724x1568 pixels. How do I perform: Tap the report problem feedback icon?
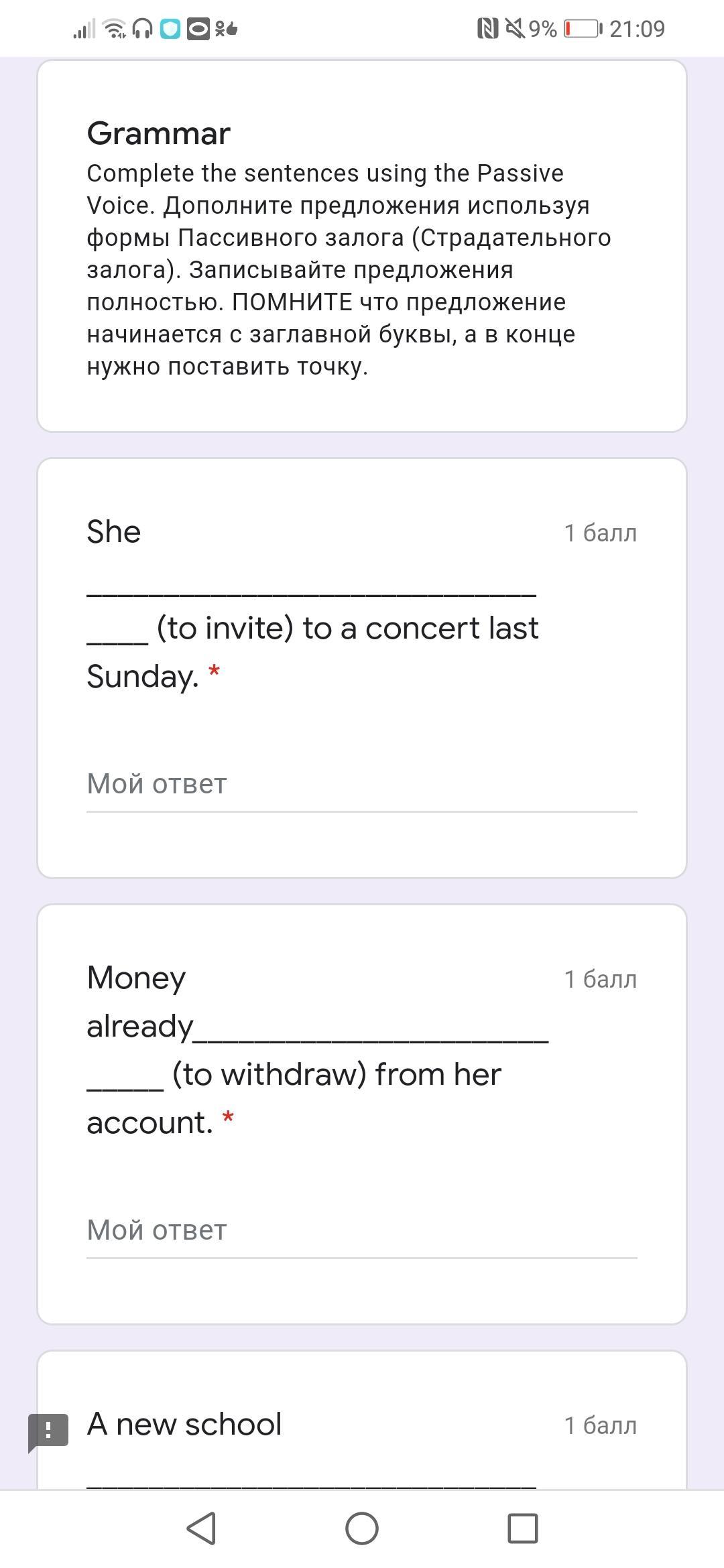[48, 1432]
